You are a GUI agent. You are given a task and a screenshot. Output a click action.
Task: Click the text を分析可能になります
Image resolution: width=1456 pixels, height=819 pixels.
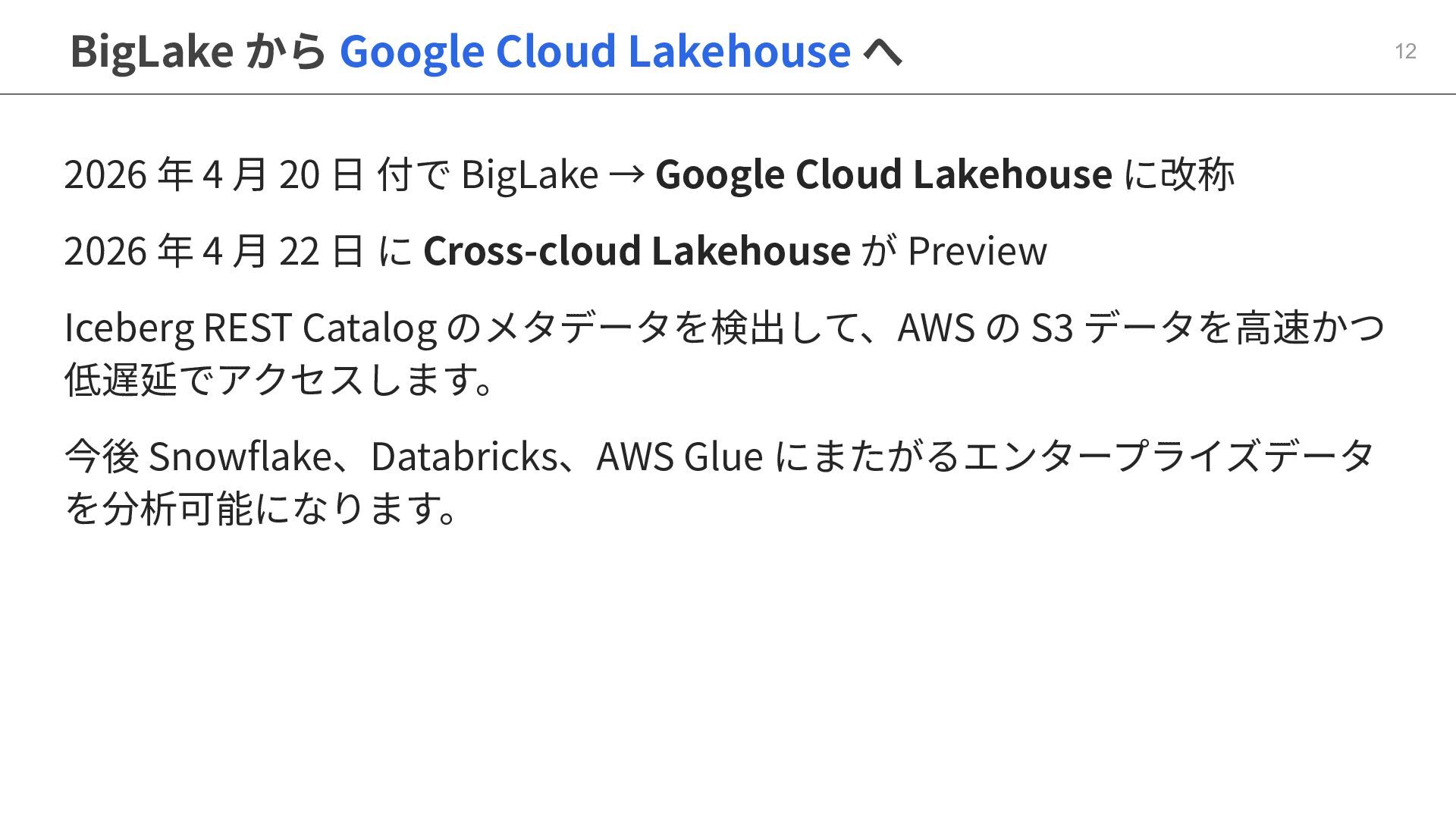pyautogui.click(x=262, y=508)
